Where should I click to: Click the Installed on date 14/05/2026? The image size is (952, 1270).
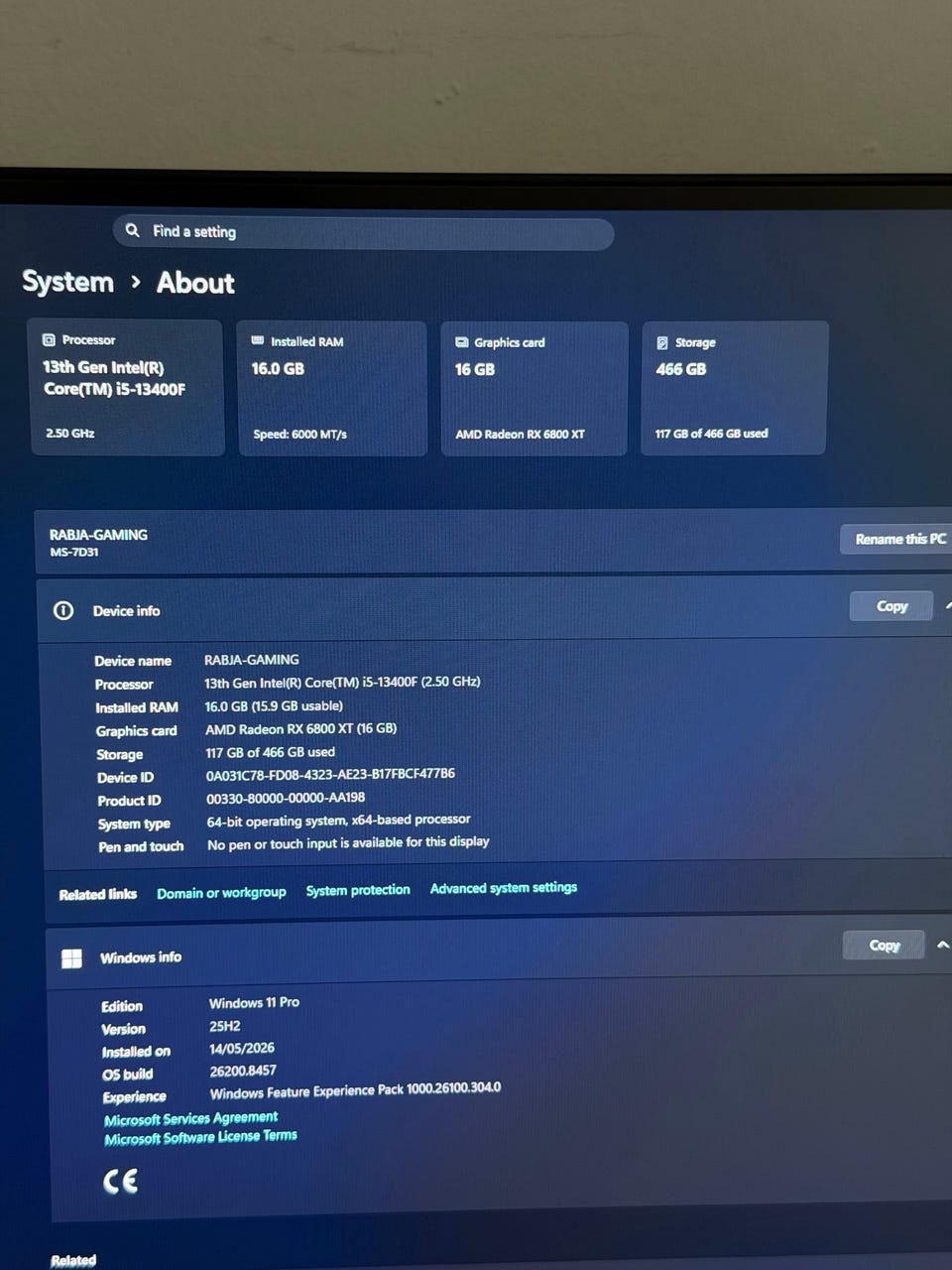[x=242, y=1048]
